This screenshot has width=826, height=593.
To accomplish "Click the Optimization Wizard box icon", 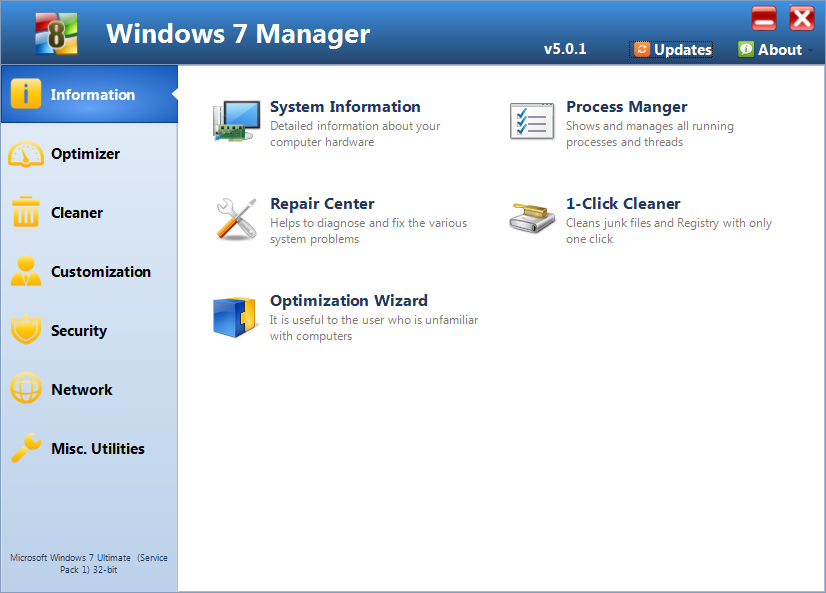I will pyautogui.click(x=235, y=314).
